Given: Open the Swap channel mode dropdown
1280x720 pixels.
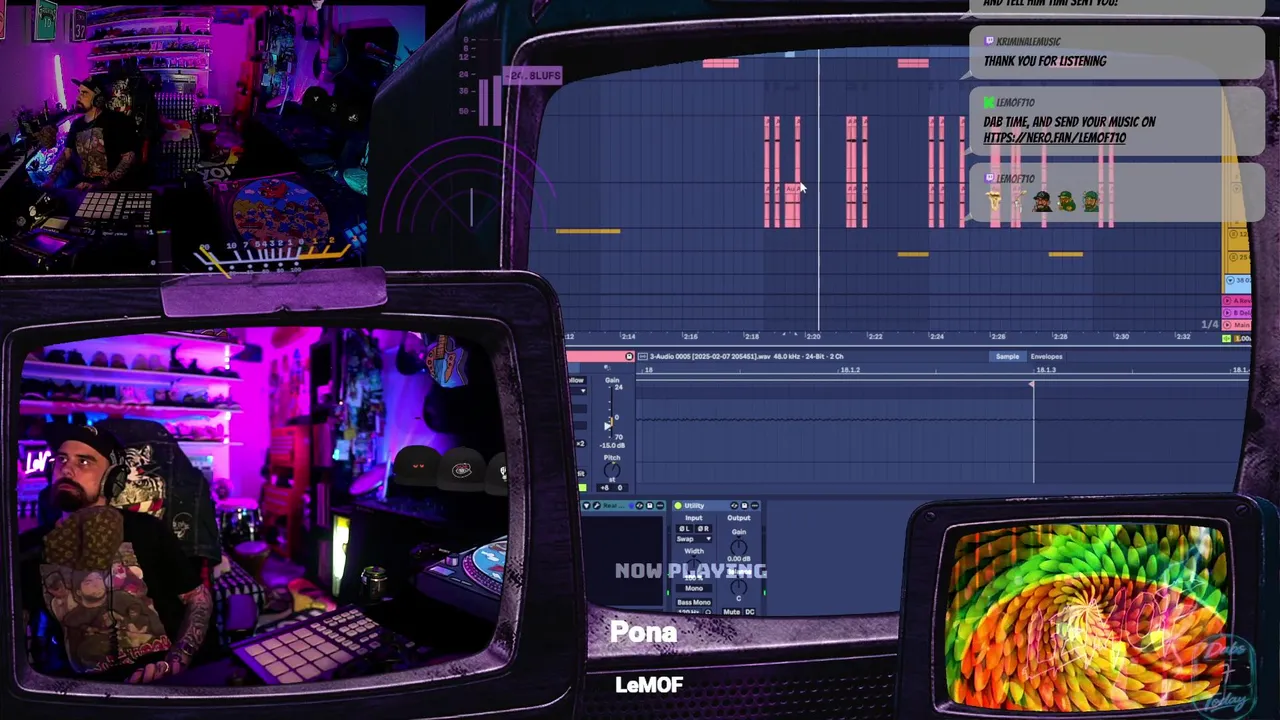Looking at the screenshot, I should point(694,539).
